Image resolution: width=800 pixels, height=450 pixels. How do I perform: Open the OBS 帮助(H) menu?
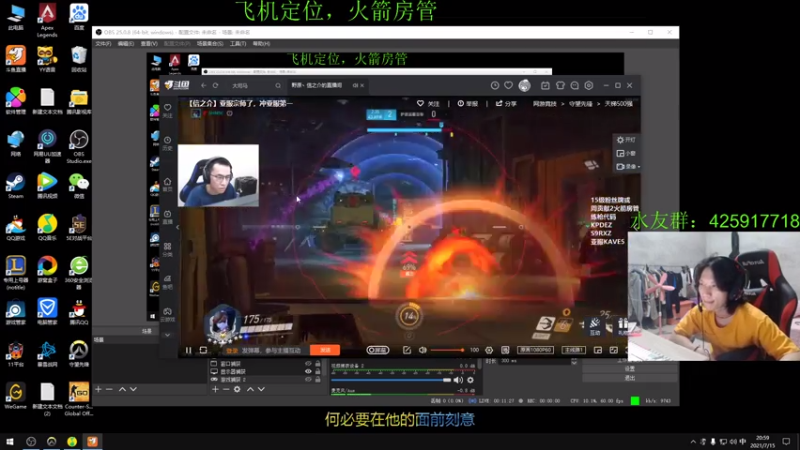pos(261,44)
